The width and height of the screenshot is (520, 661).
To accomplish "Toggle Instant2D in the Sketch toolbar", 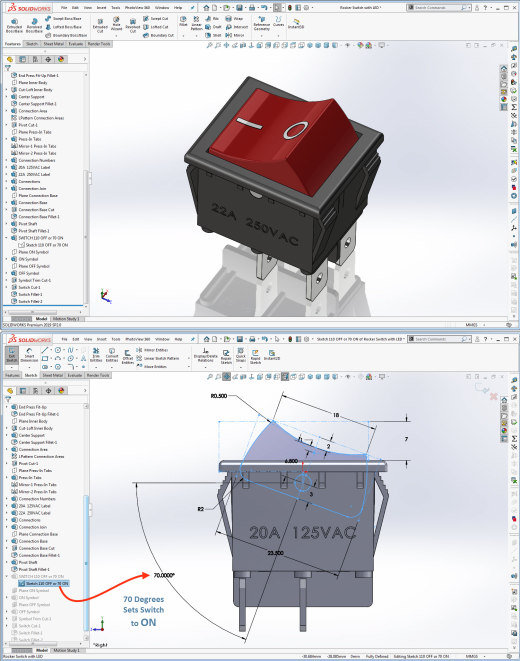I will click(x=271, y=355).
